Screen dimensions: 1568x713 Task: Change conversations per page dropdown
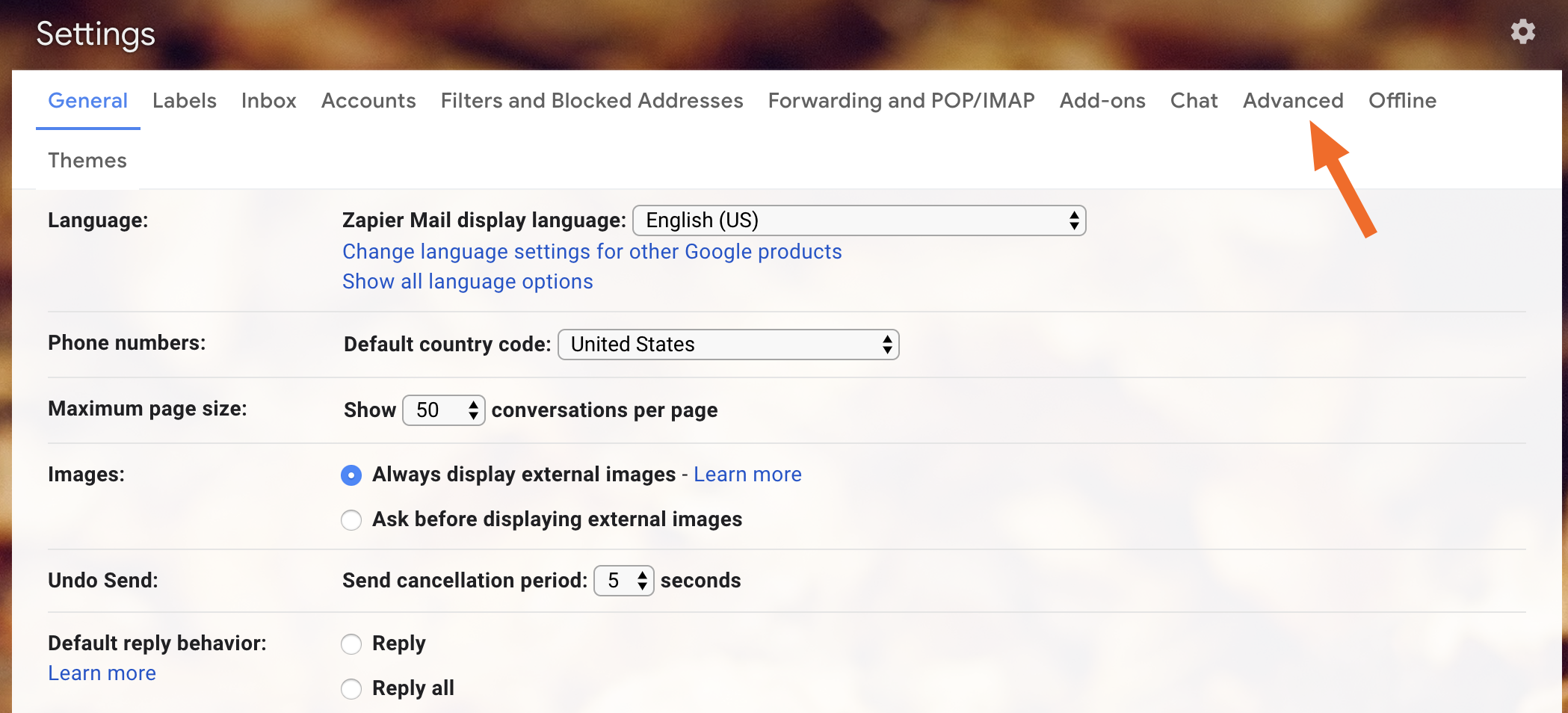444,410
